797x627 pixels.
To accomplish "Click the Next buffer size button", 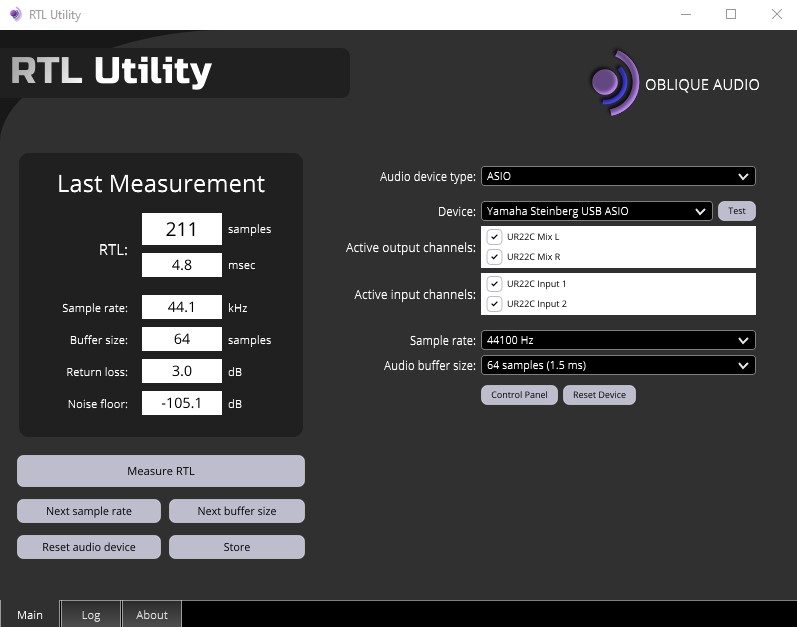I will click(237, 511).
